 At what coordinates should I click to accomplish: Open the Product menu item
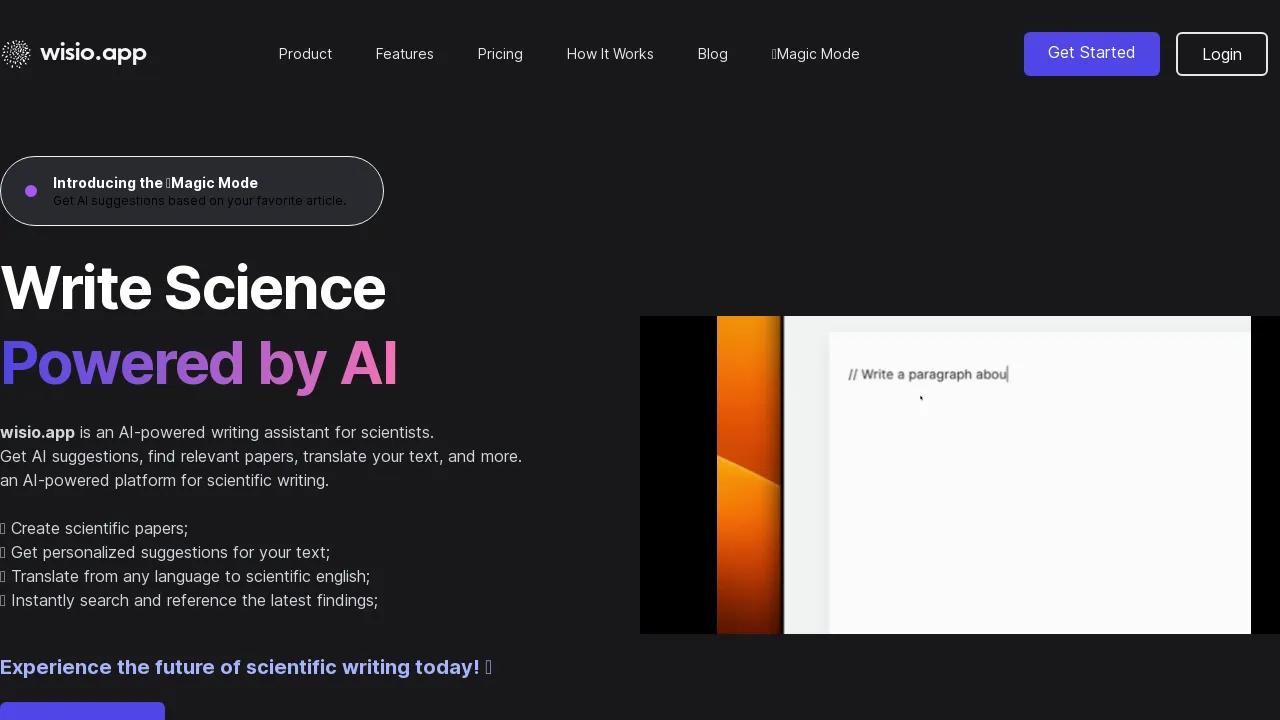click(305, 54)
